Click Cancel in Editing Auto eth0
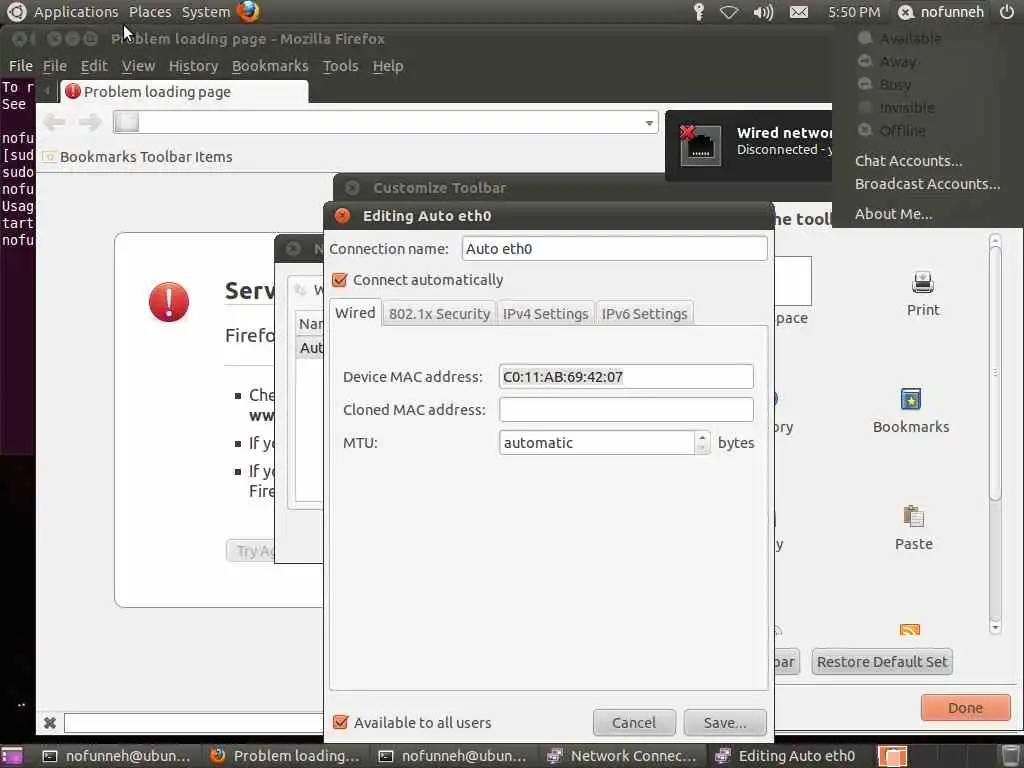Image resolution: width=1024 pixels, height=768 pixels. 633,722
